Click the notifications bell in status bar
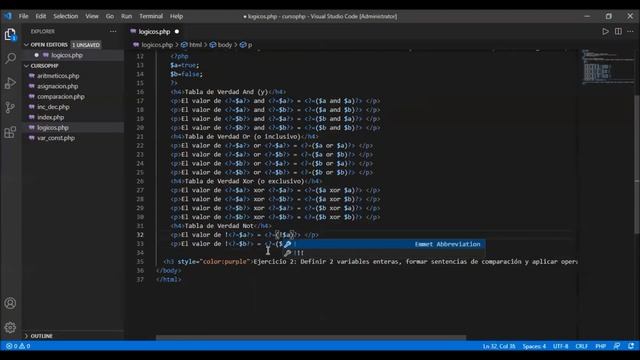 (x=631, y=346)
